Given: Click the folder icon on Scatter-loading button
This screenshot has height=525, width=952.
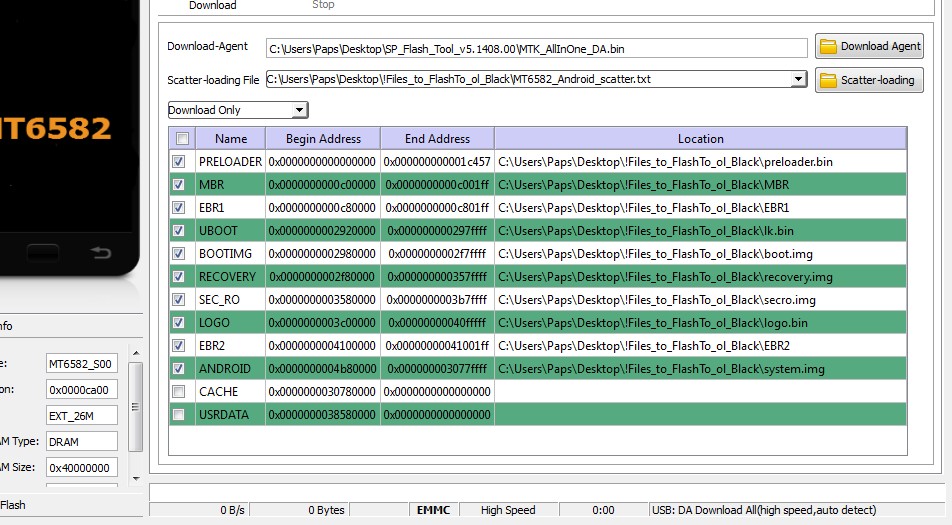Looking at the screenshot, I should pos(828,80).
